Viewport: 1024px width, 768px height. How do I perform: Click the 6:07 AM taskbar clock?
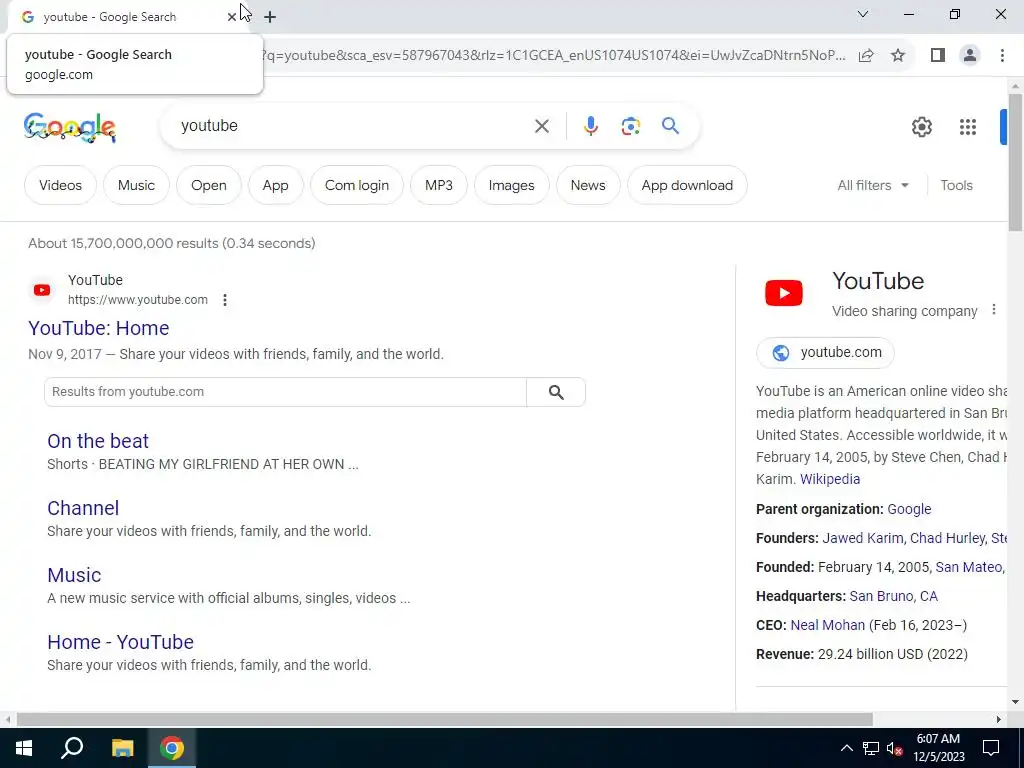tap(938, 748)
